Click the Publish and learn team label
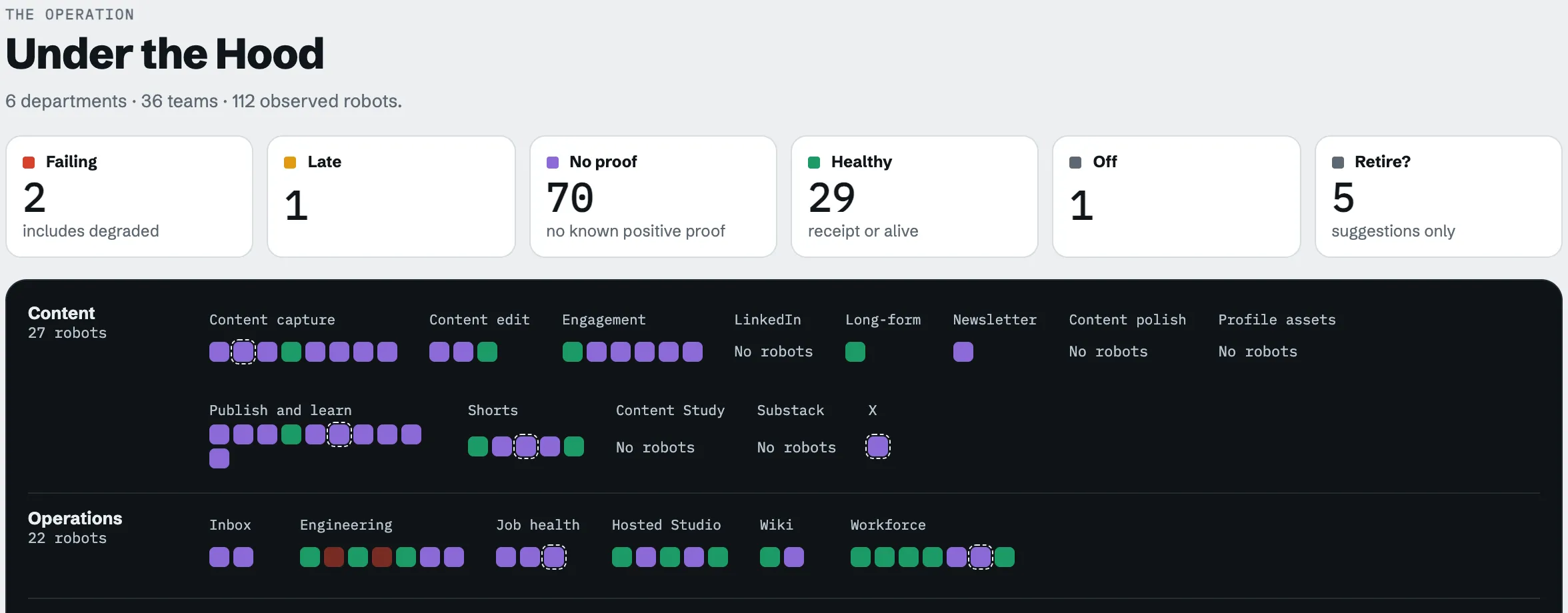The height and width of the screenshot is (613, 1568). (281, 410)
